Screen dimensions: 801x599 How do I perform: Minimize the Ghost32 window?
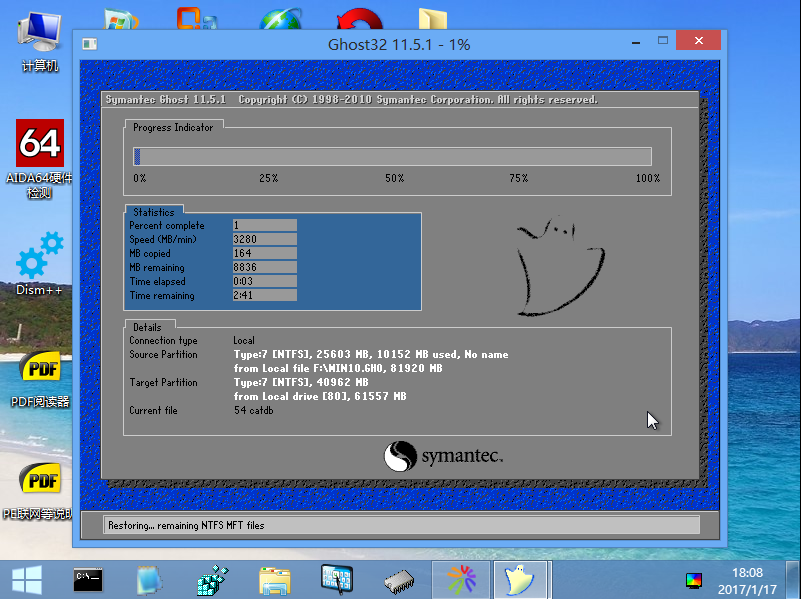pos(636,42)
